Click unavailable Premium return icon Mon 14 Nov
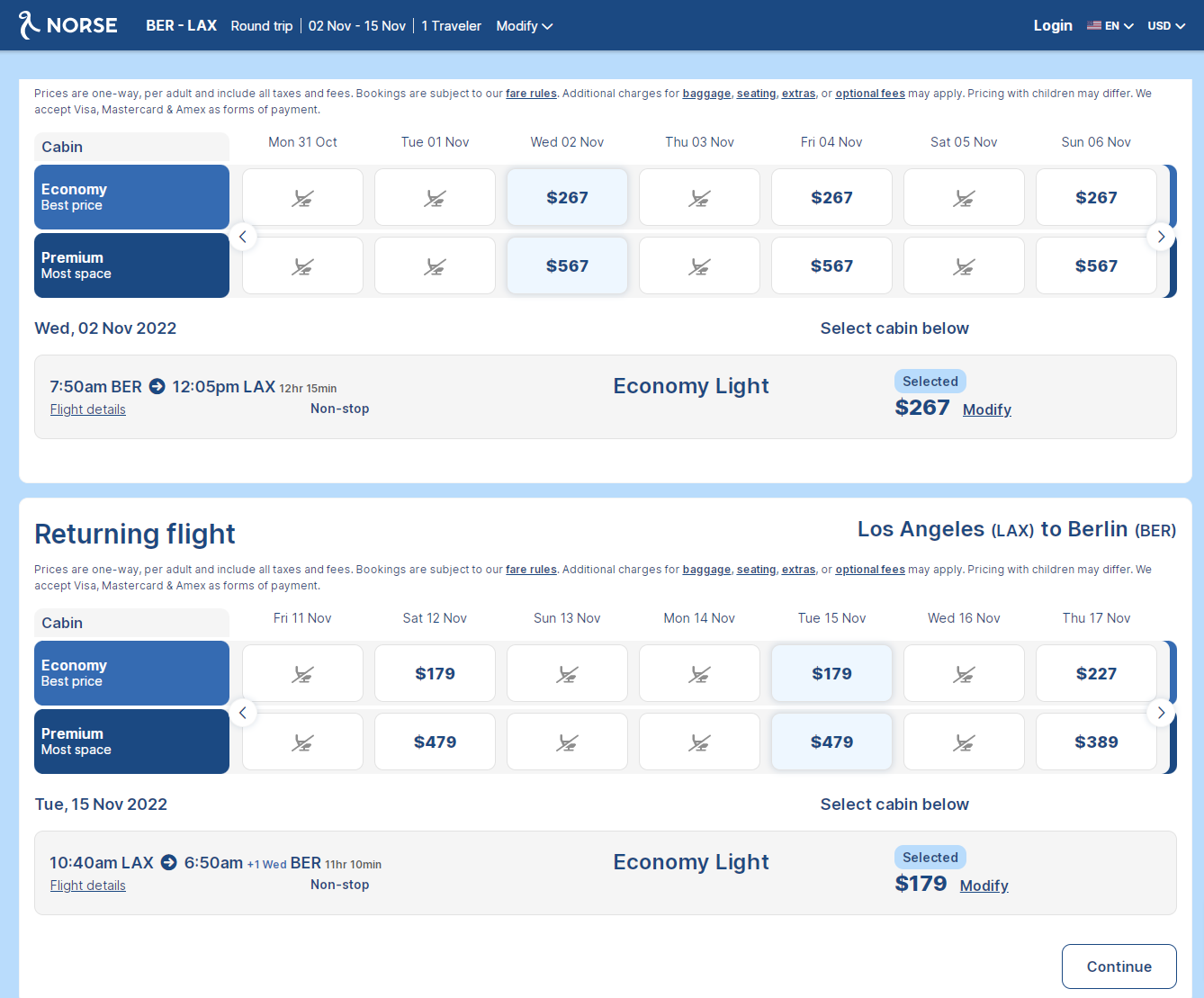This screenshot has height=998, width=1204. click(699, 742)
